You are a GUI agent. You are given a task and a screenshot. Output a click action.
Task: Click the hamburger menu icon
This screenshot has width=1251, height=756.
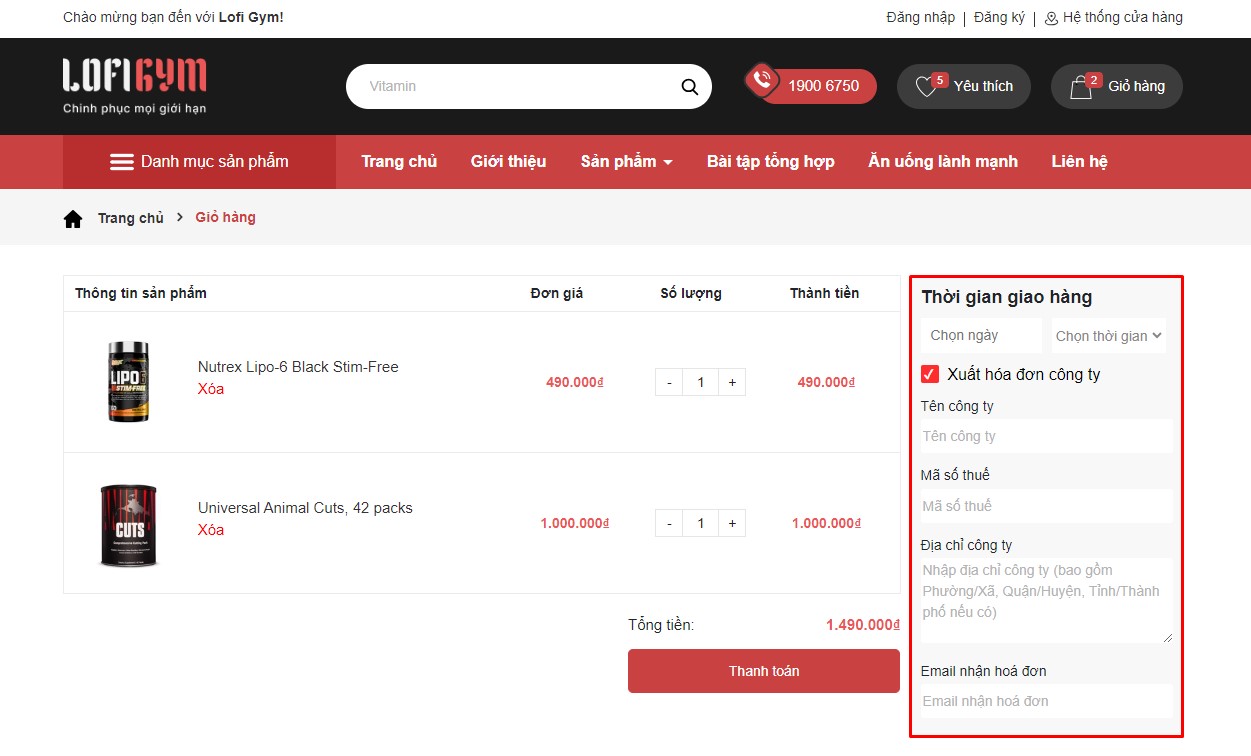[x=122, y=162]
